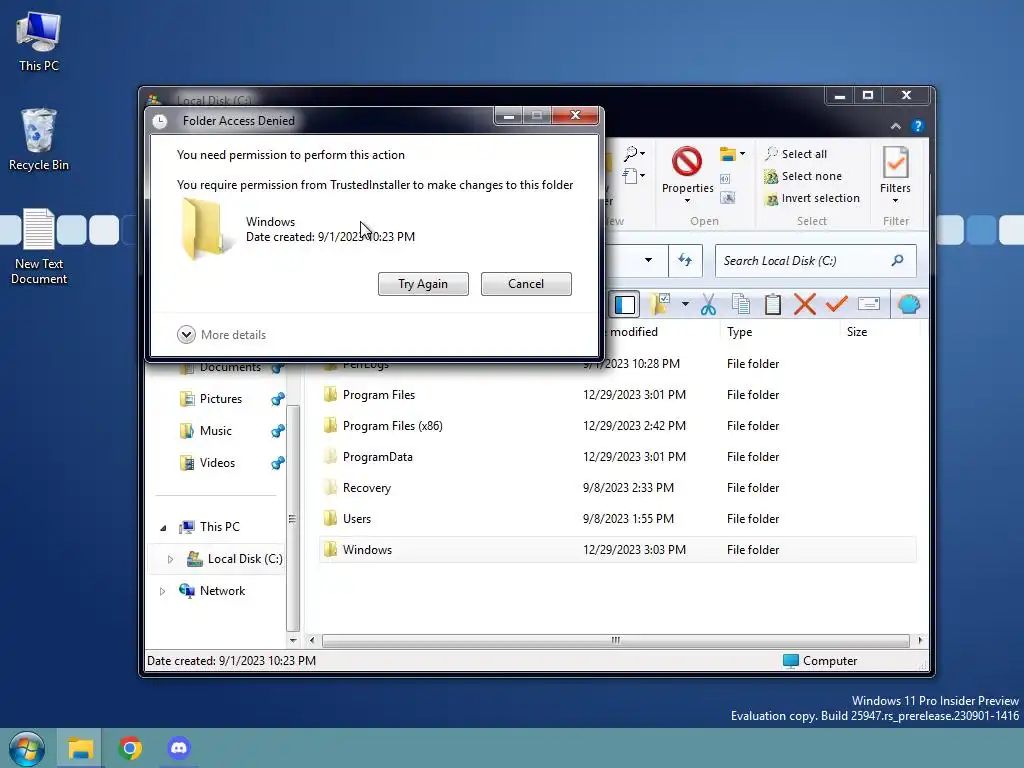1024x768 pixels.
Task: Click navigation pane scrollbar down arrow
Action: 293,641
